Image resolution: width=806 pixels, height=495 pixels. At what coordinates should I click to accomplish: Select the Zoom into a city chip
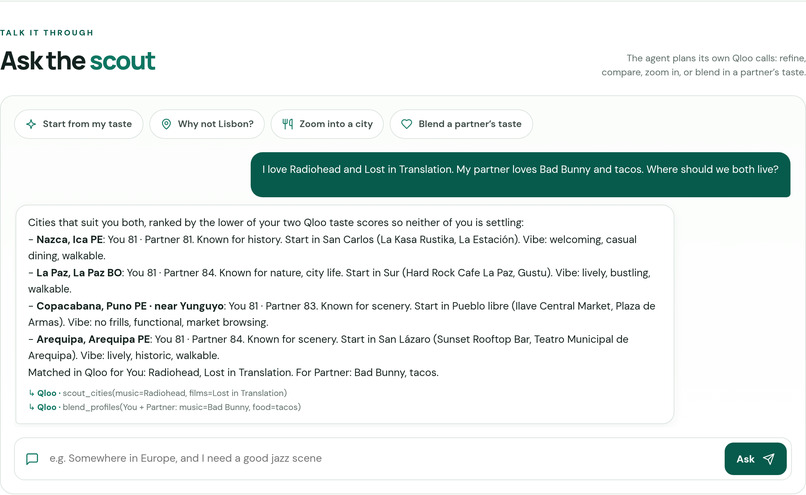pos(327,124)
